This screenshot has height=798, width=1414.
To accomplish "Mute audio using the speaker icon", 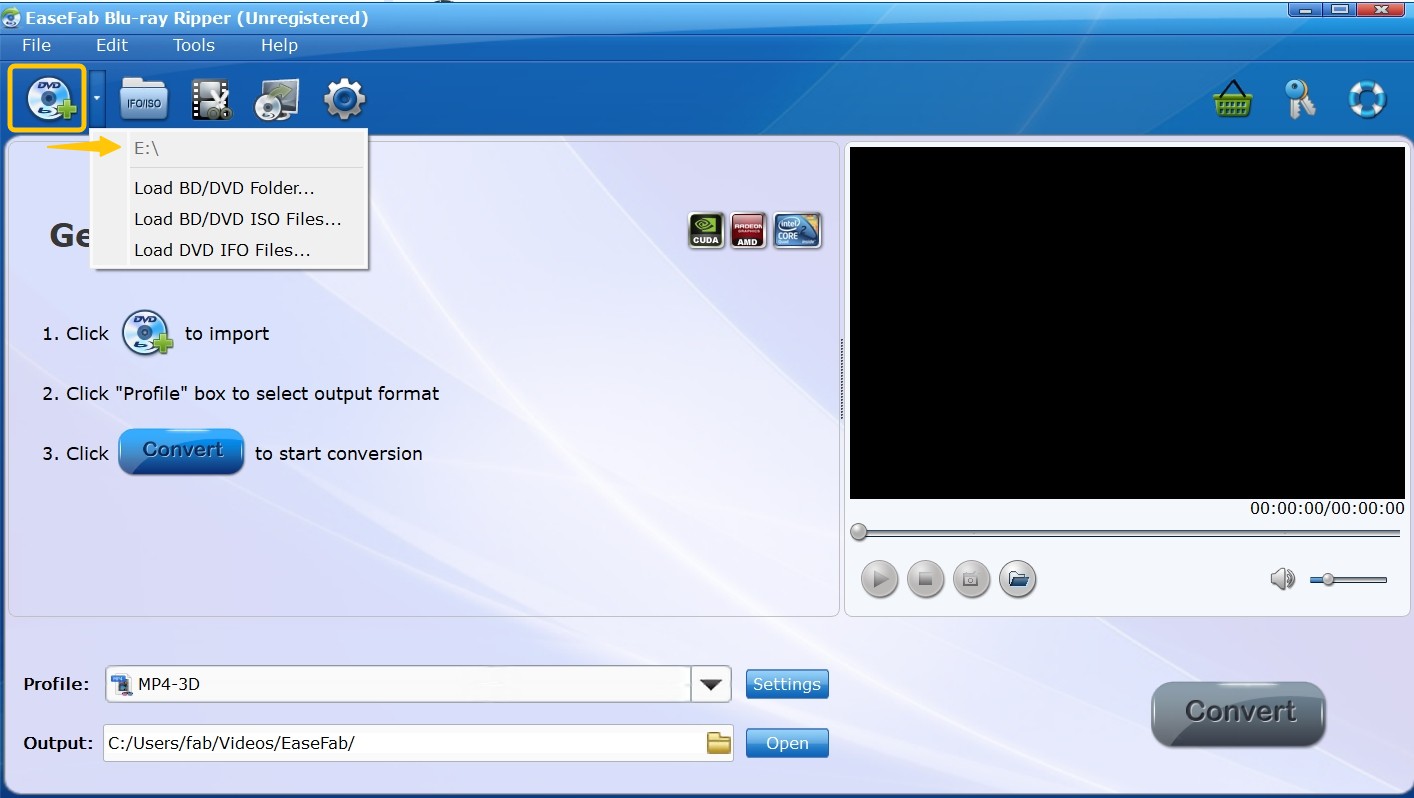I will (1283, 578).
